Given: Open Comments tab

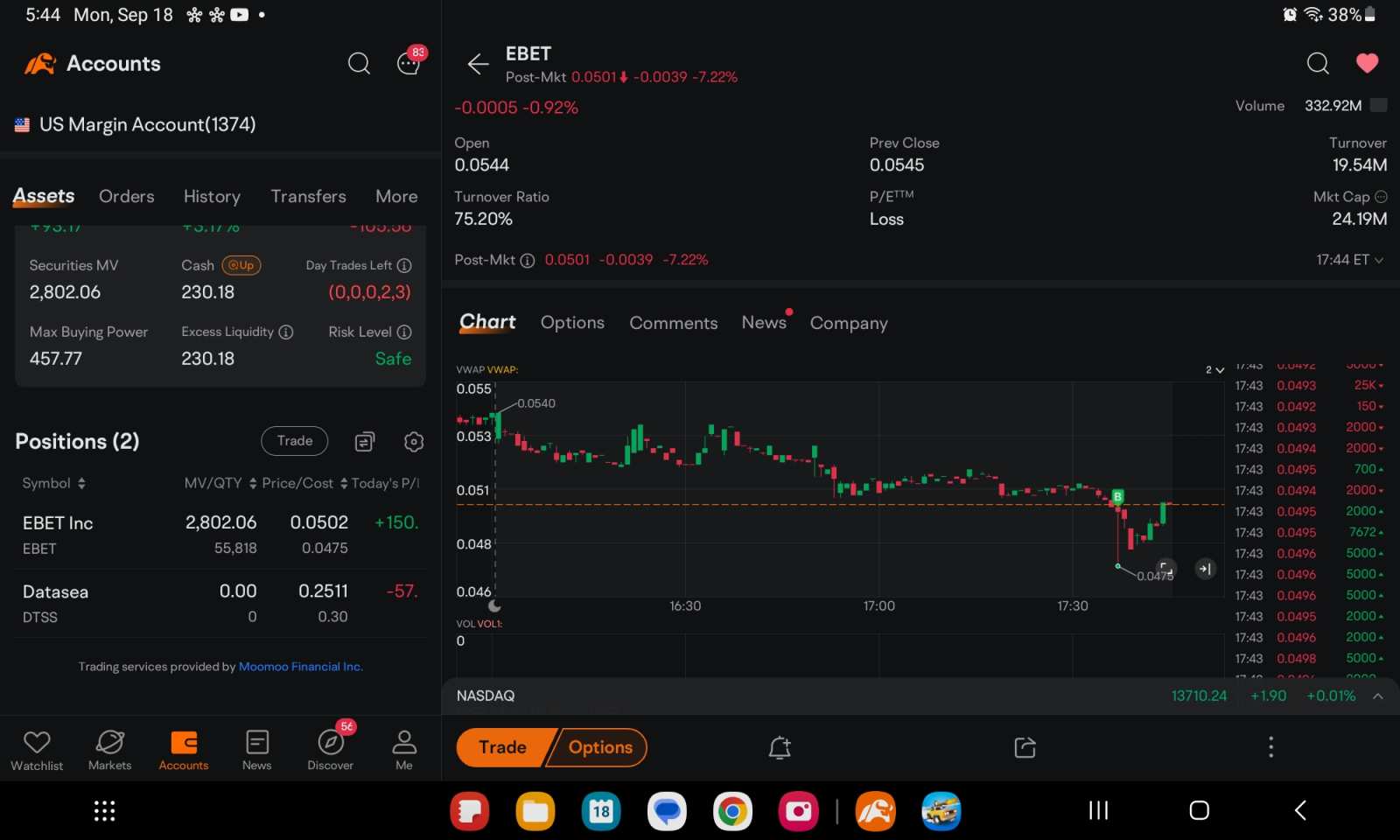Looking at the screenshot, I should point(674,323).
